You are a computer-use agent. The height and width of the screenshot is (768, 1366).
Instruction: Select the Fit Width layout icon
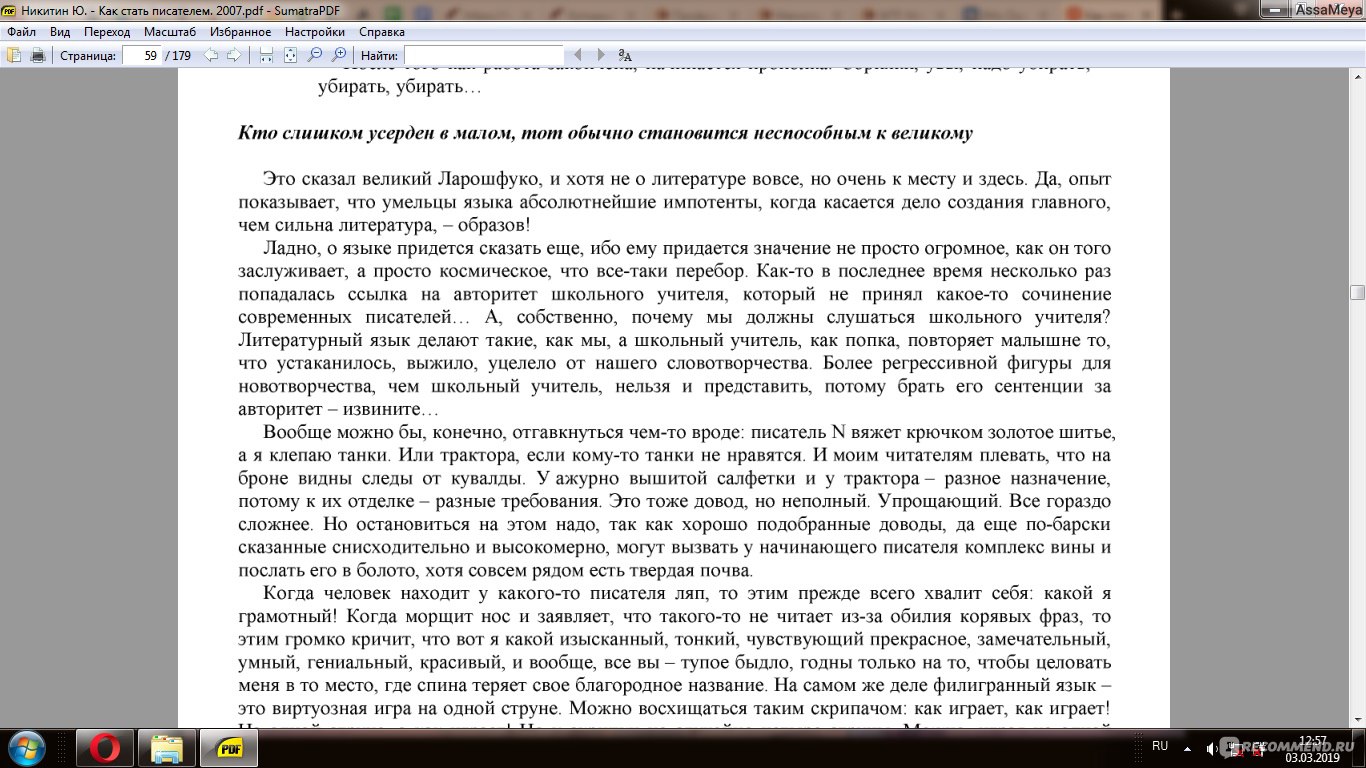tap(266, 55)
